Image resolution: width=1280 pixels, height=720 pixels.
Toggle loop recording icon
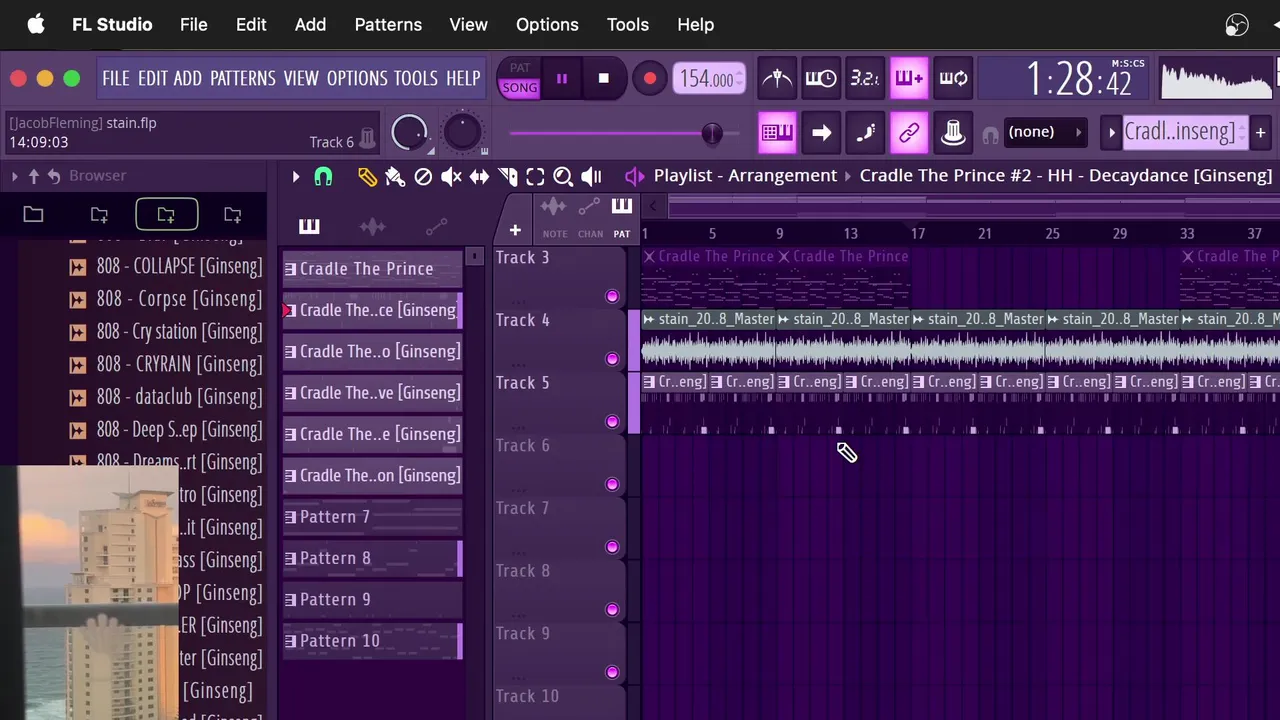[953, 78]
